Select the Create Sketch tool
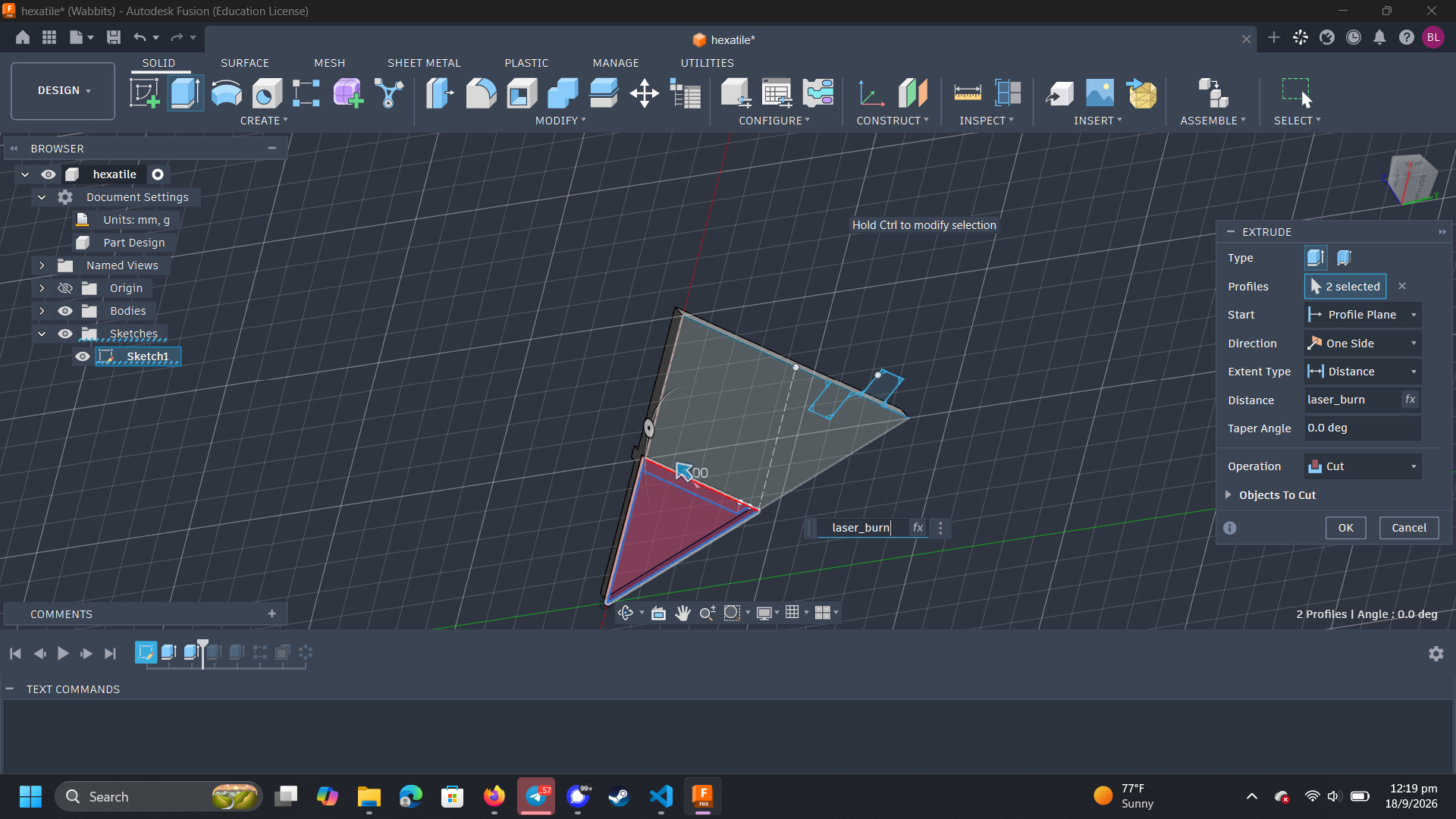This screenshot has height=819, width=1456. pyautogui.click(x=144, y=93)
